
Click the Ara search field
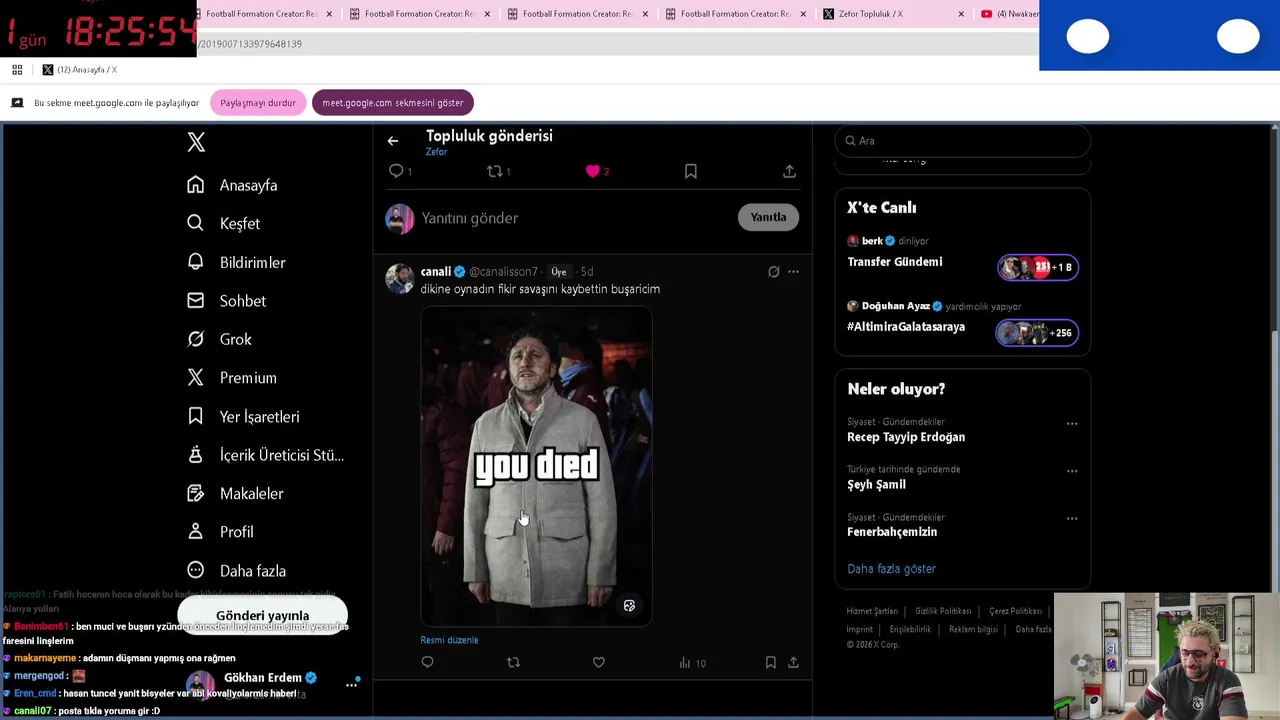(x=962, y=141)
